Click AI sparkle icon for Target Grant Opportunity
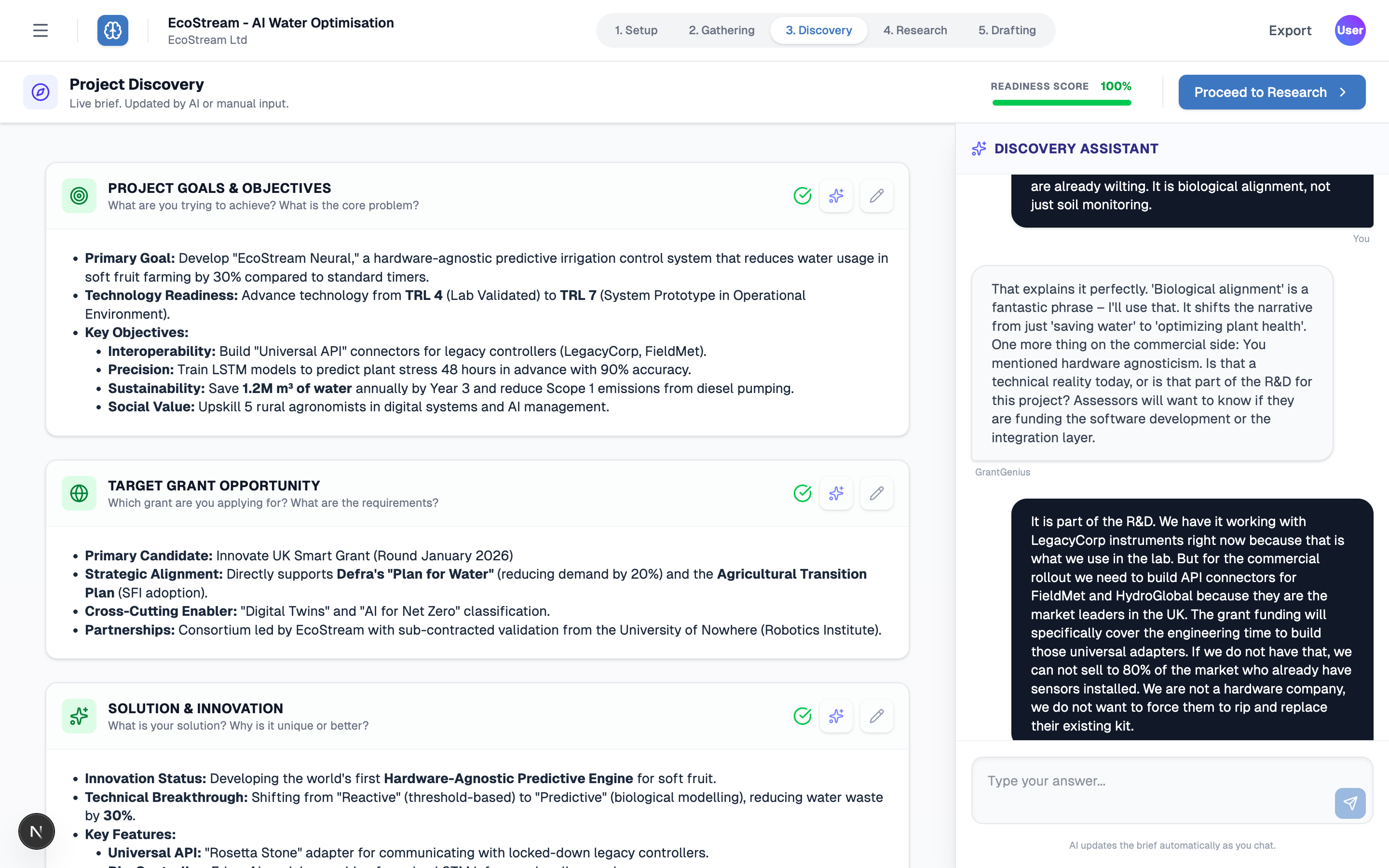 [x=836, y=493]
